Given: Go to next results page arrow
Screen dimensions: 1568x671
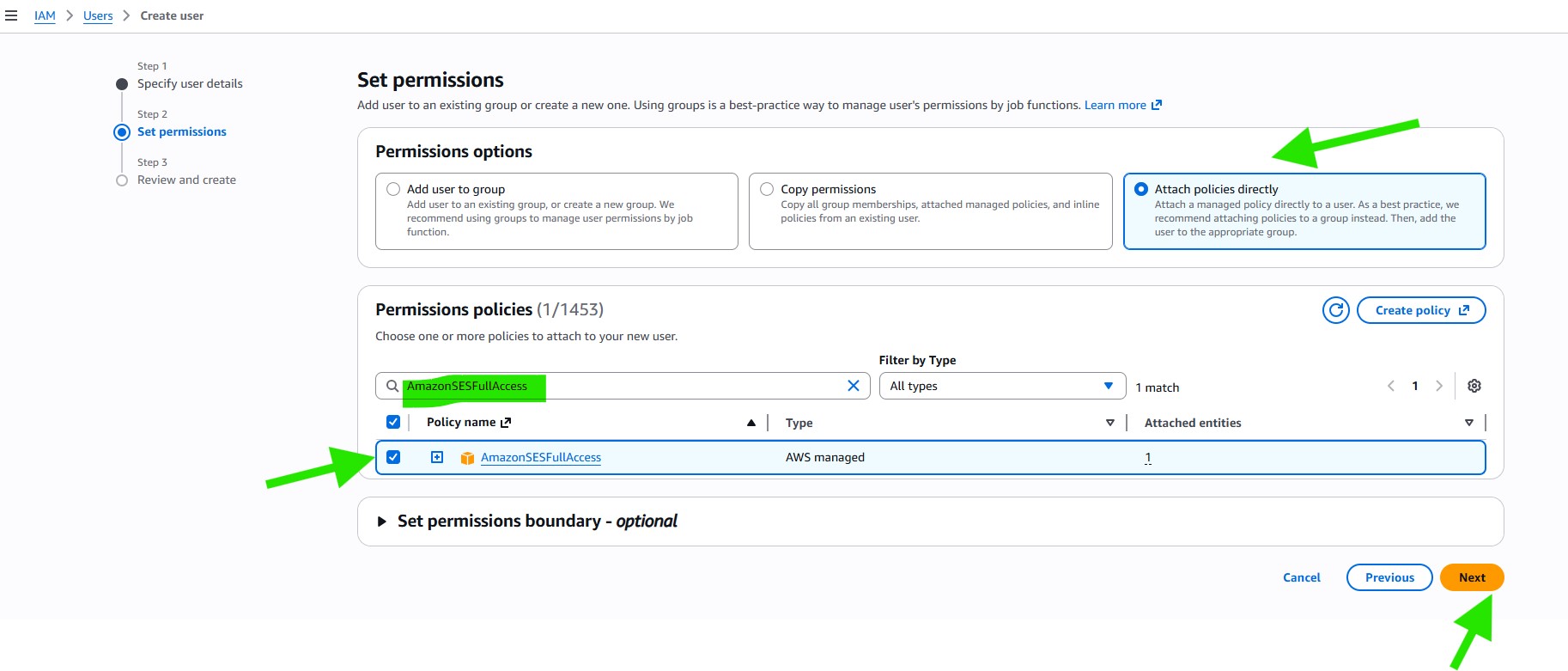Looking at the screenshot, I should 1439,386.
